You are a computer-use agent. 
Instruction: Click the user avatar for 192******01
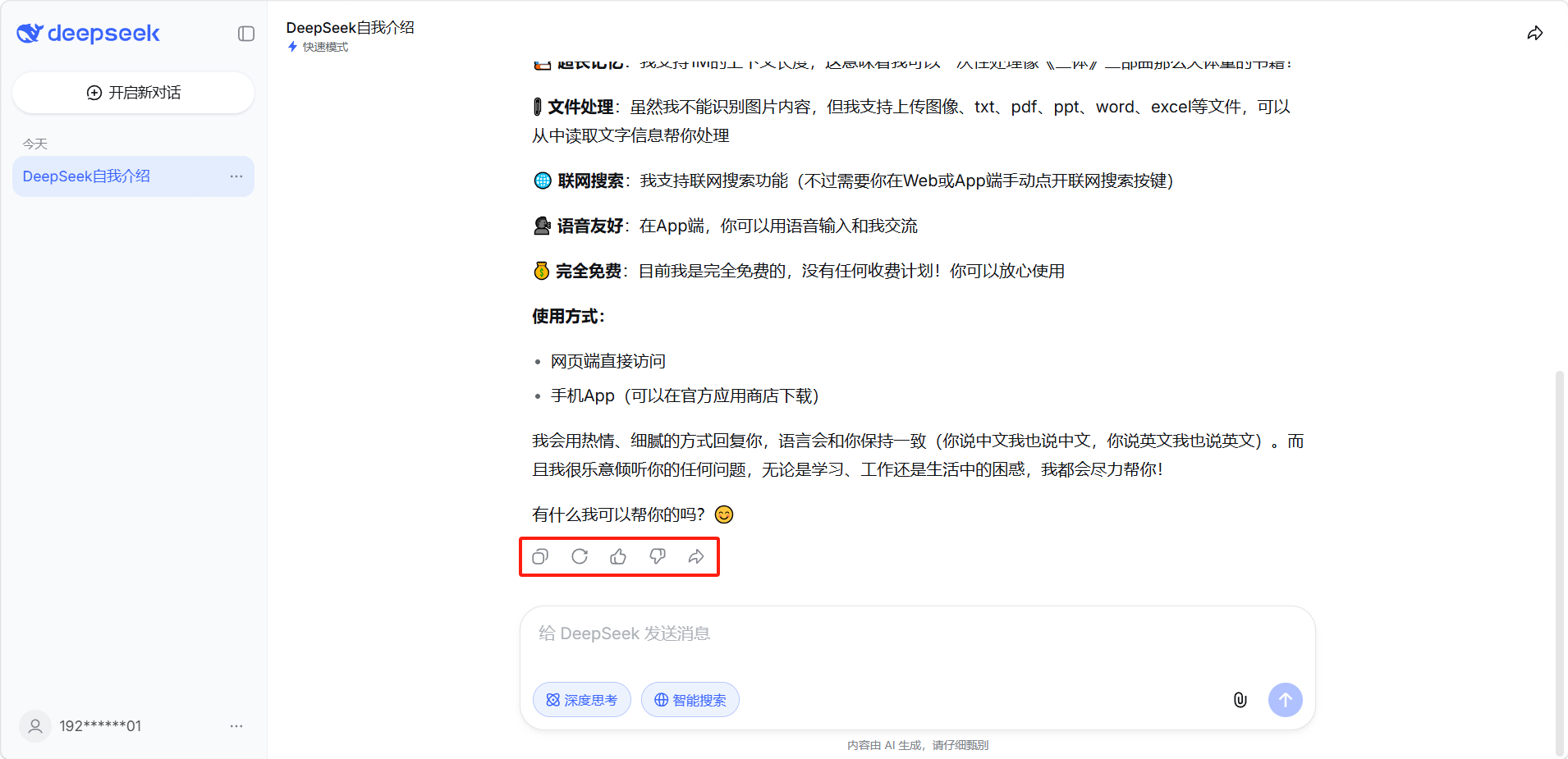coord(35,726)
